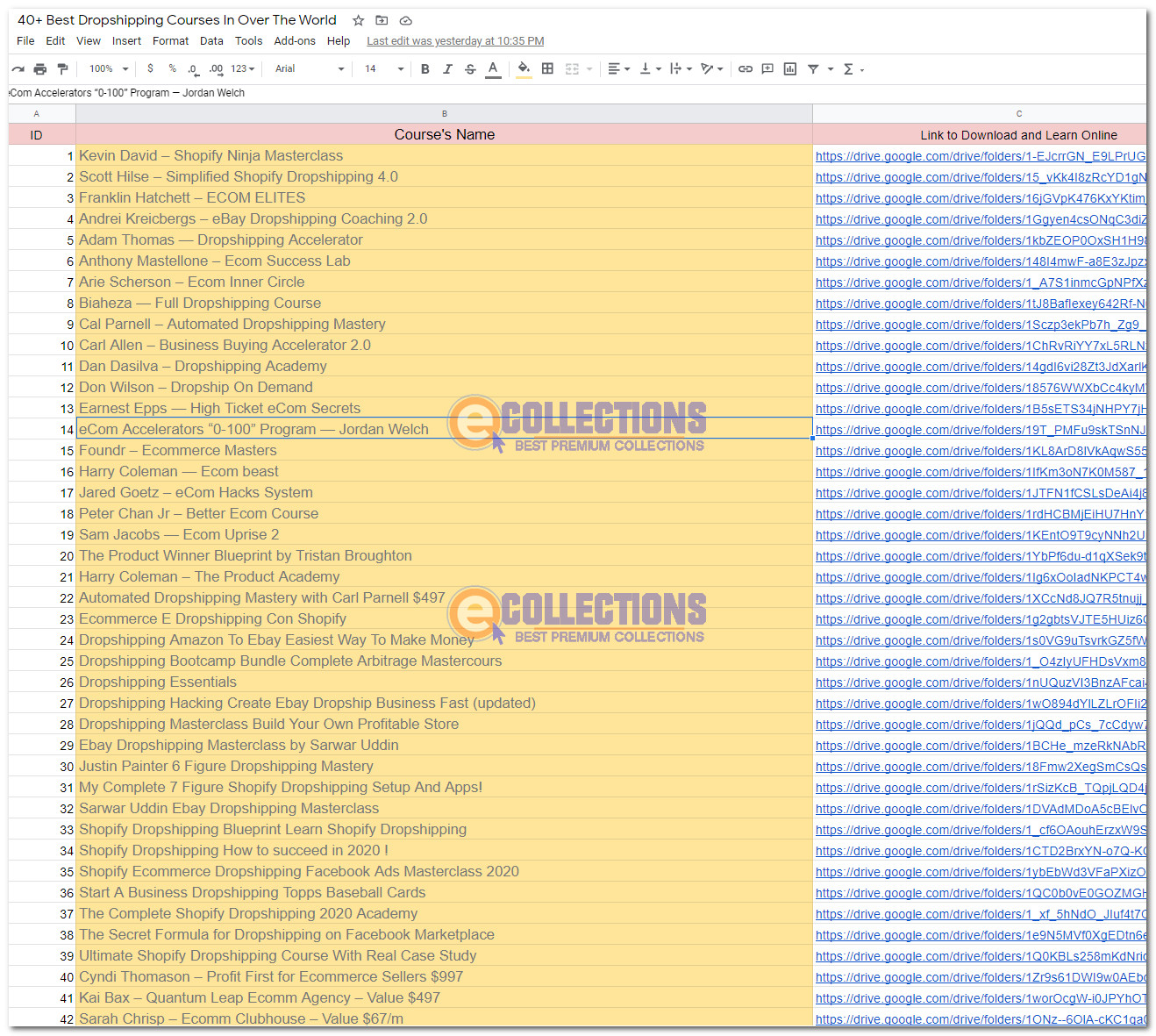Click the insert comment icon

coord(767,68)
